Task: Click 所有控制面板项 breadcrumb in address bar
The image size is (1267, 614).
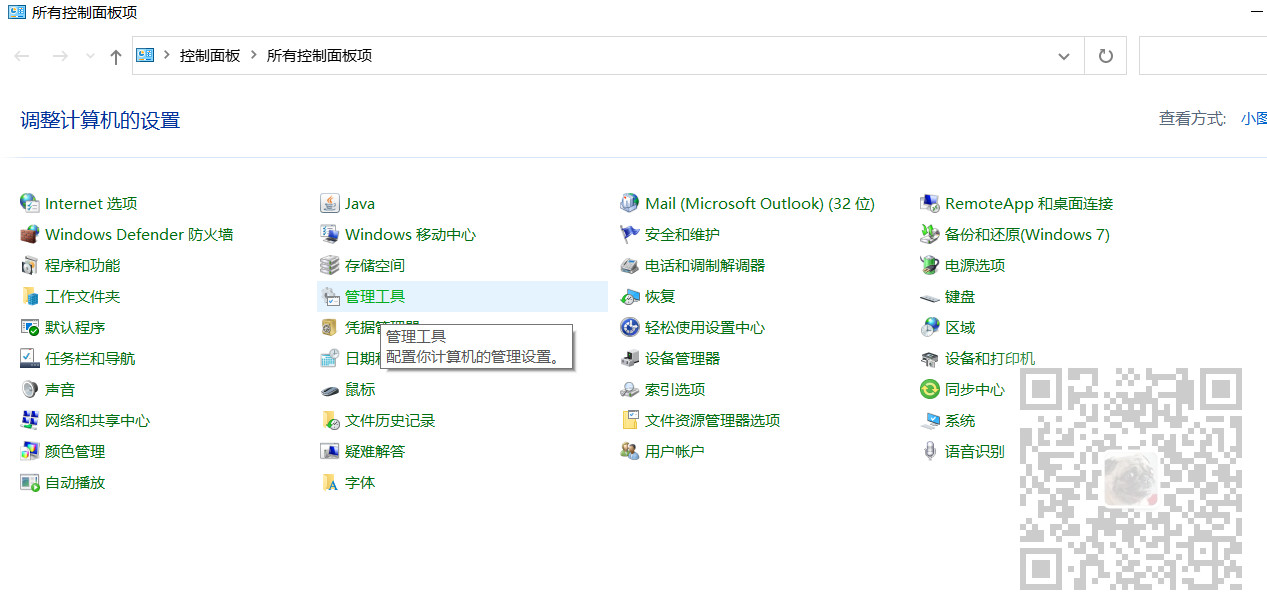Action: [x=319, y=56]
